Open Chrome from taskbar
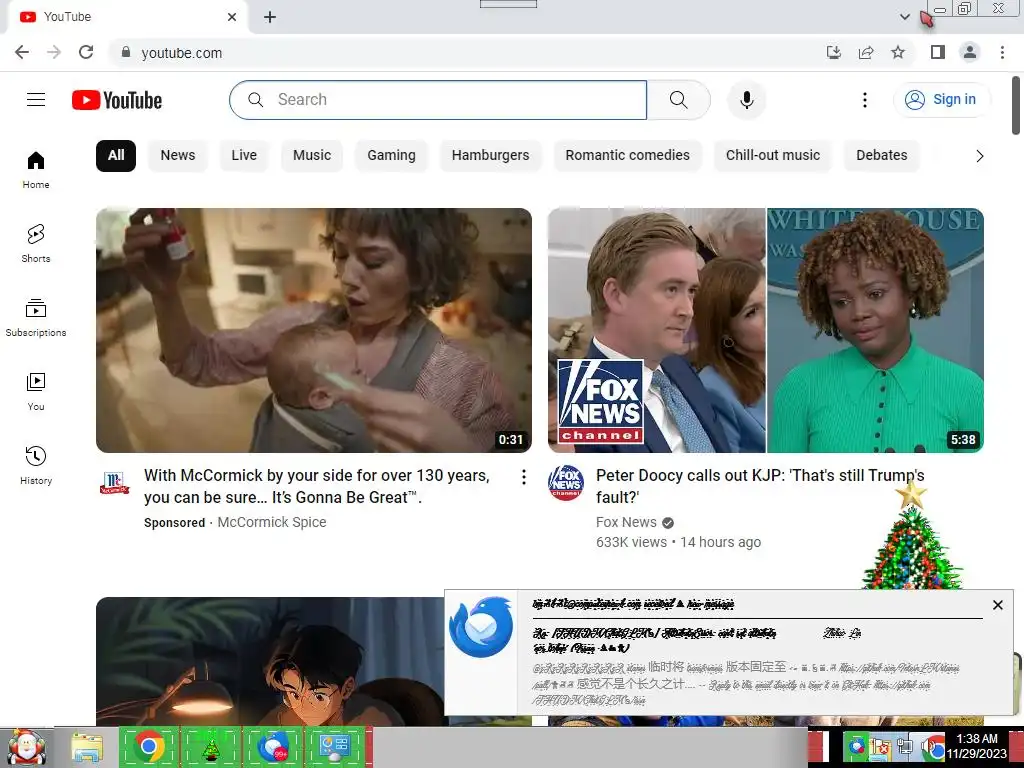Viewport: 1024px width, 768px height. tap(149, 746)
